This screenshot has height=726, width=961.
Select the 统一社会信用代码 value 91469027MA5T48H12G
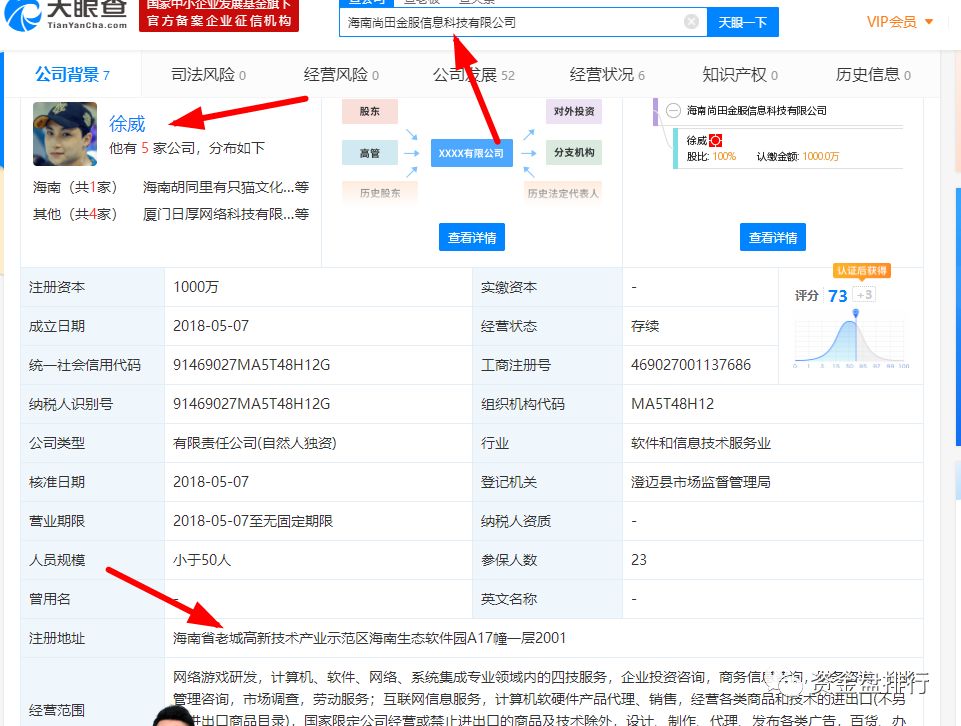click(251, 365)
